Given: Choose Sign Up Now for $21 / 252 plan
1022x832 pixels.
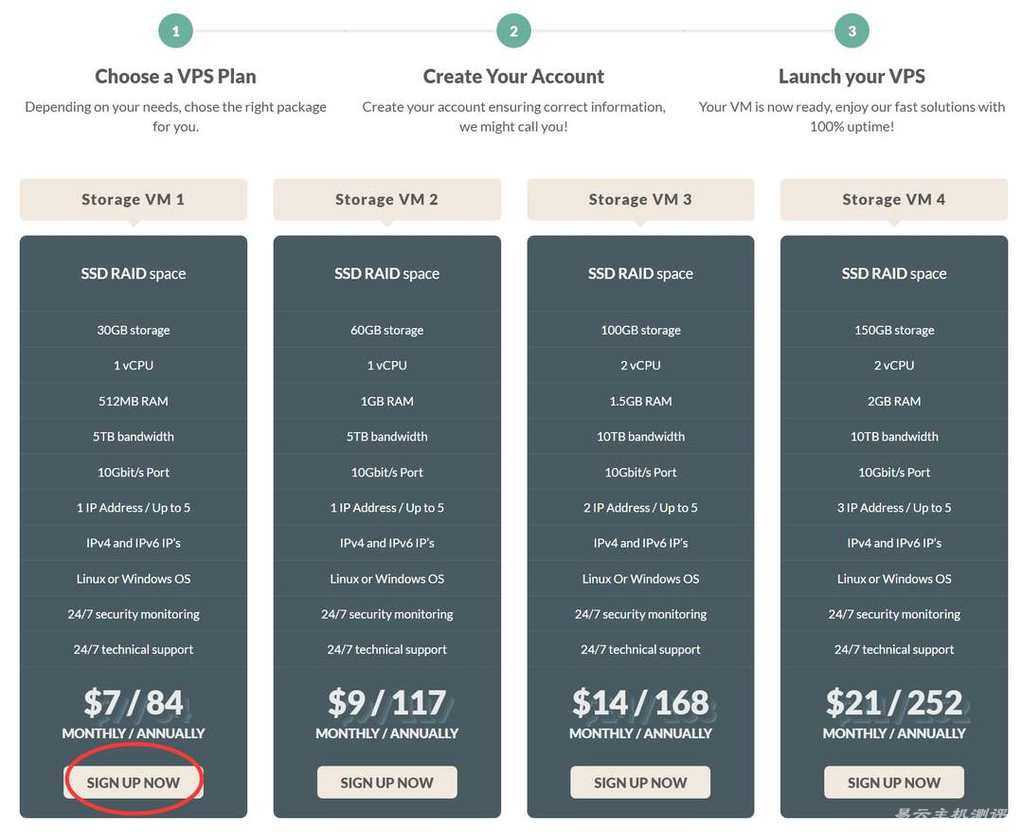Looking at the screenshot, I should click(894, 782).
